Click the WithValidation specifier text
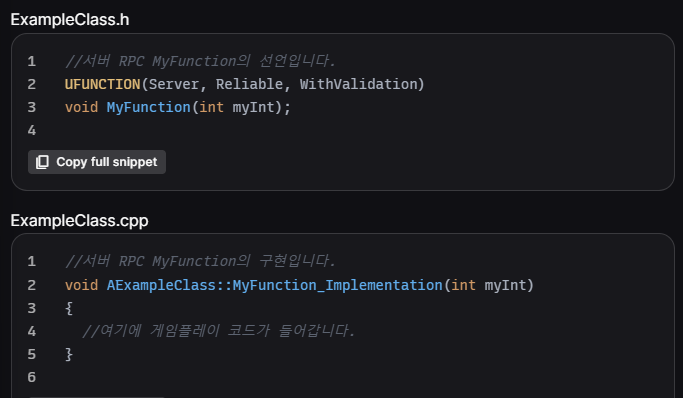This screenshot has height=398, width=683. coord(358,84)
